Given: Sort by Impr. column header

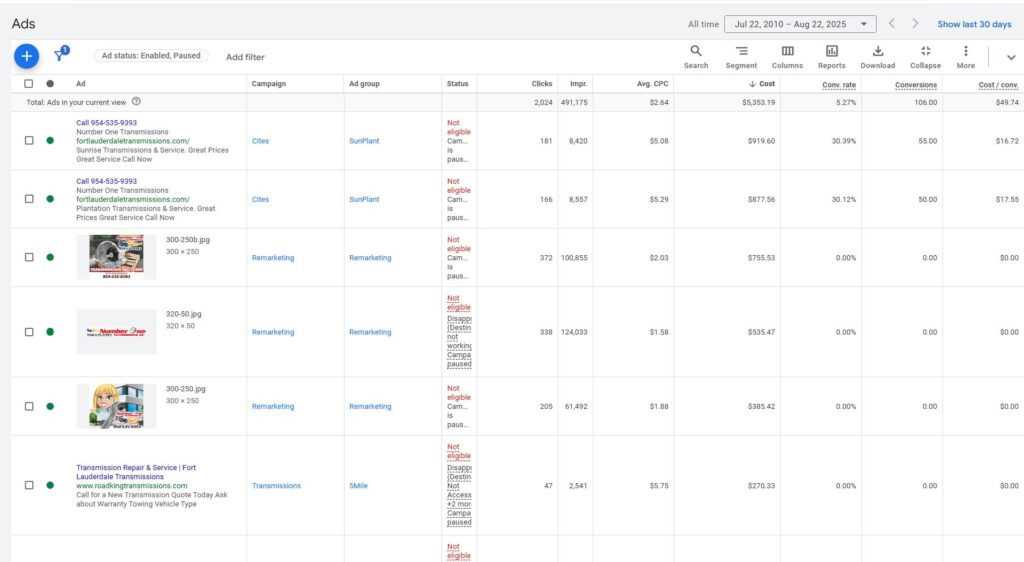Looking at the screenshot, I should [578, 84].
